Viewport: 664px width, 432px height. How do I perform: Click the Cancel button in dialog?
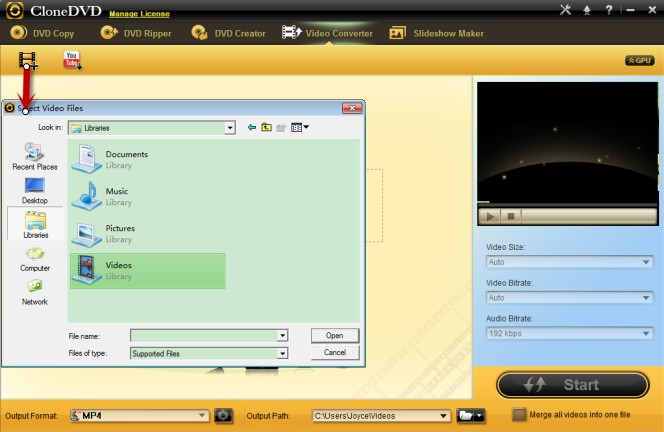[335, 352]
